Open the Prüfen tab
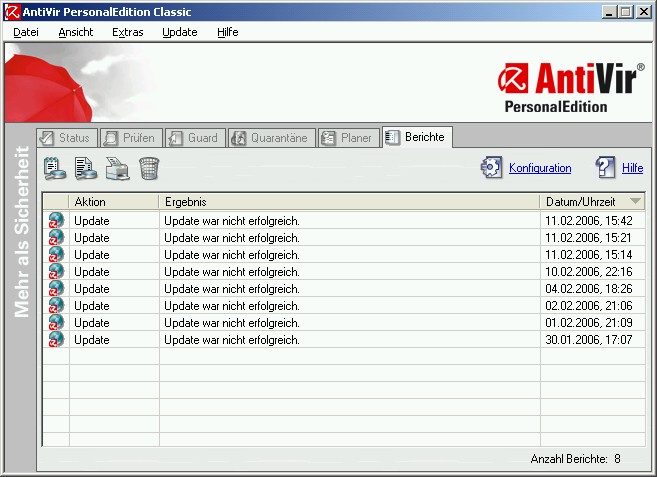Image resolution: width=657 pixels, height=477 pixels. point(128,138)
